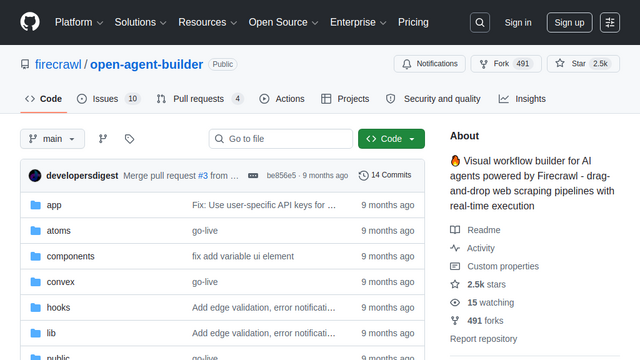This screenshot has width=640, height=360.
Task: Open the hooks folder name
Action: tap(58, 307)
